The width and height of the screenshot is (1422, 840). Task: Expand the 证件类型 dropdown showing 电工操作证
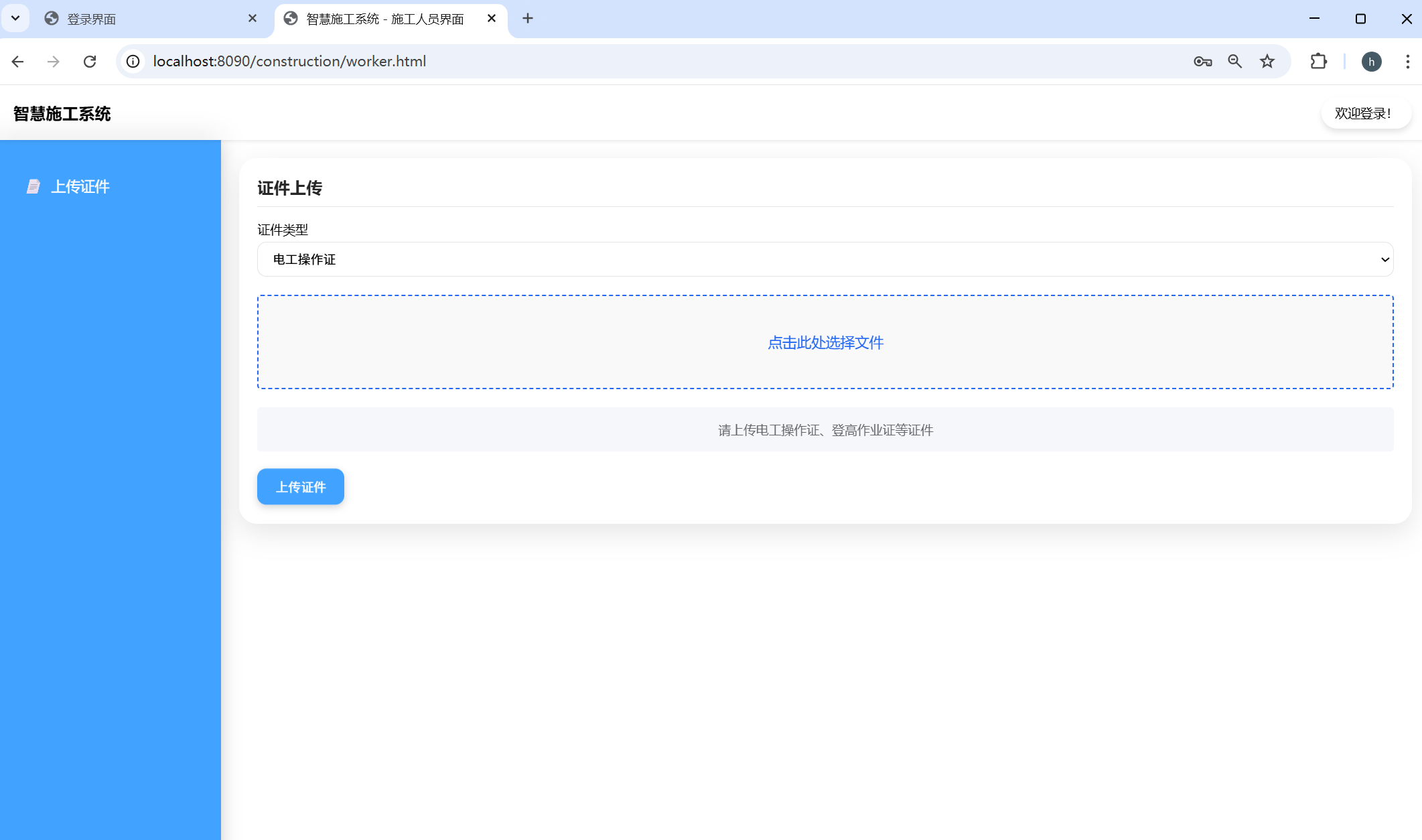tap(825, 259)
